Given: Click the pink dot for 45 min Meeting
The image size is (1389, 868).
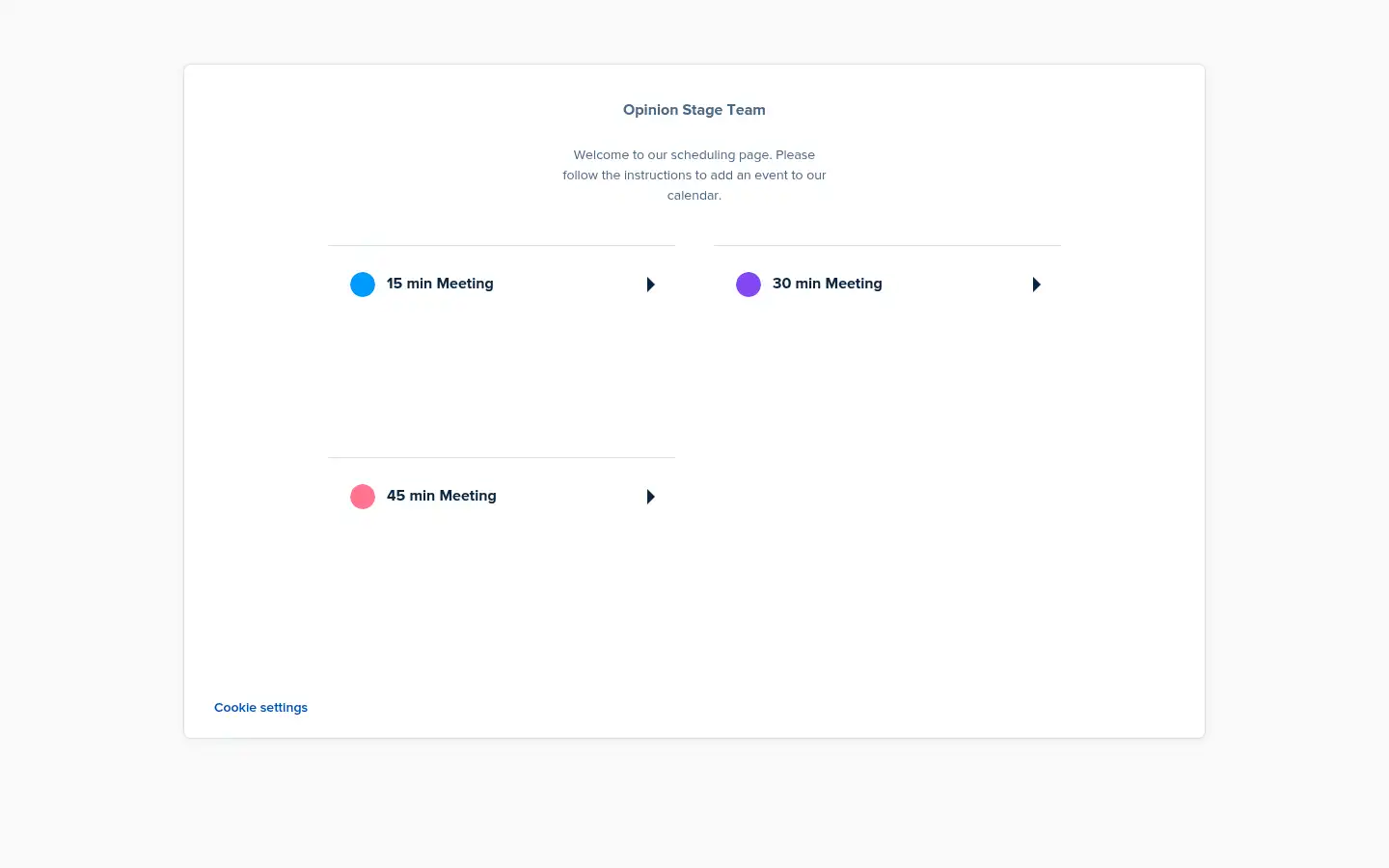Looking at the screenshot, I should click(x=363, y=497).
